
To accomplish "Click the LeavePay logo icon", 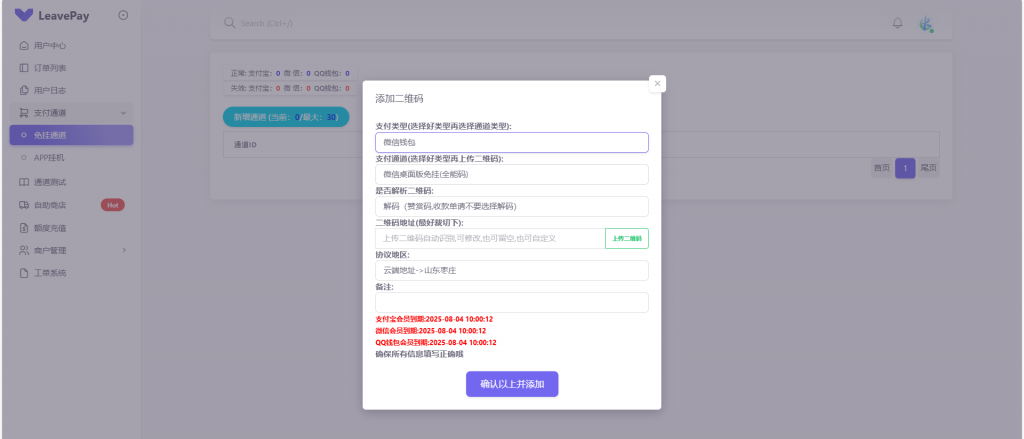I will pyautogui.click(x=24, y=15).
